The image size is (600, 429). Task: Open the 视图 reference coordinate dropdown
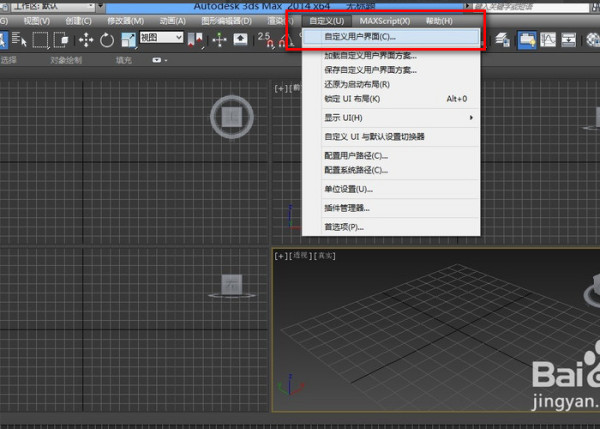tap(161, 38)
